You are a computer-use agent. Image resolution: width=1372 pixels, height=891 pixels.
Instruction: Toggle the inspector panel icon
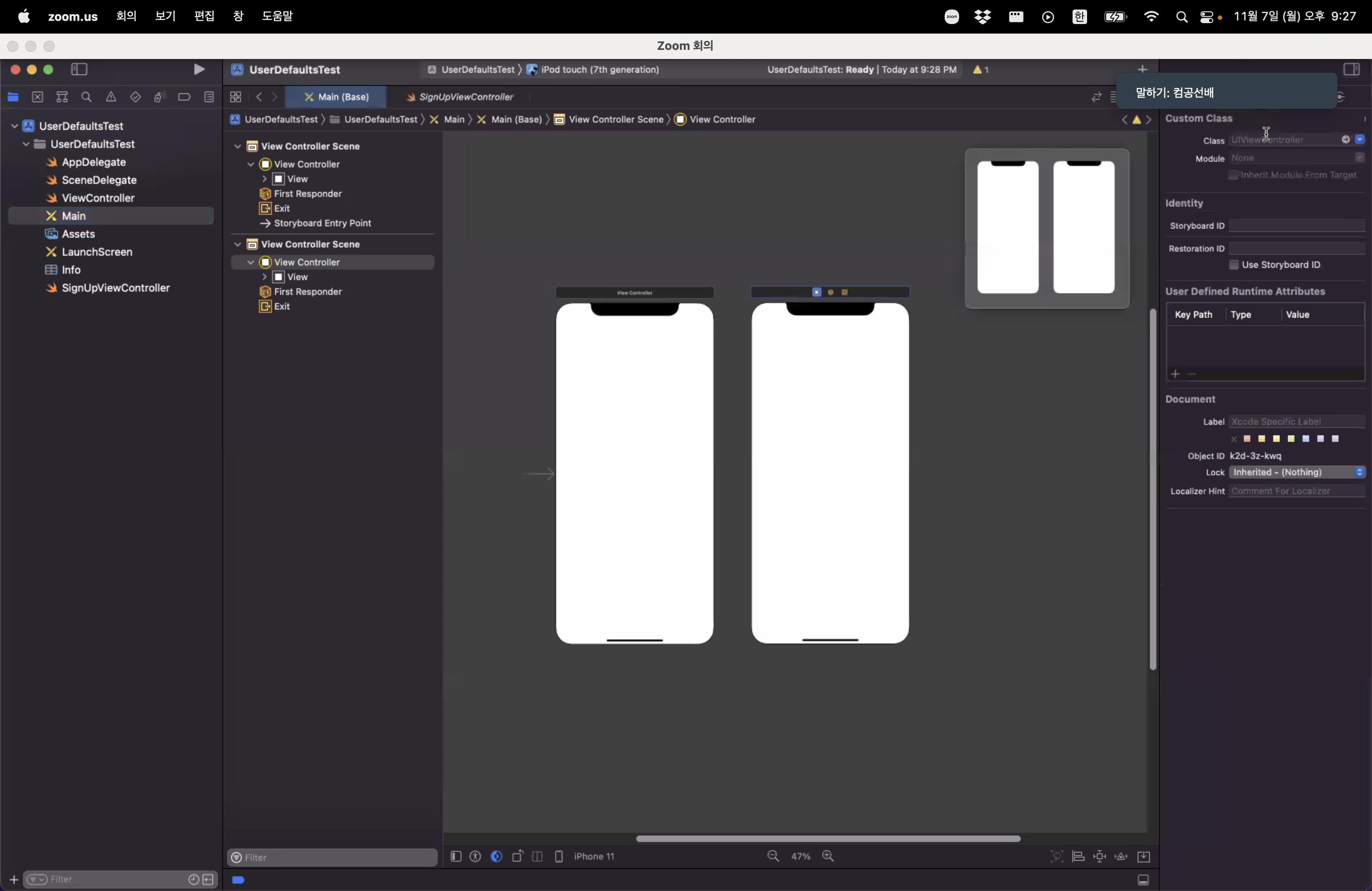tap(1351, 69)
